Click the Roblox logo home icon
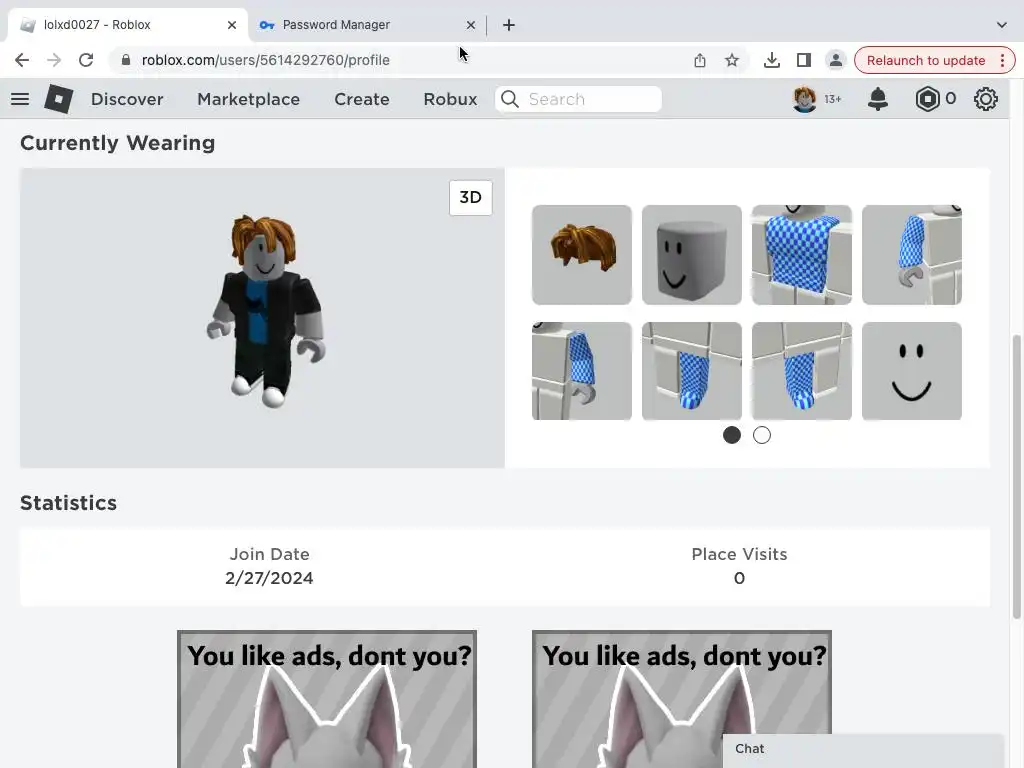The width and height of the screenshot is (1024, 768). (x=59, y=99)
